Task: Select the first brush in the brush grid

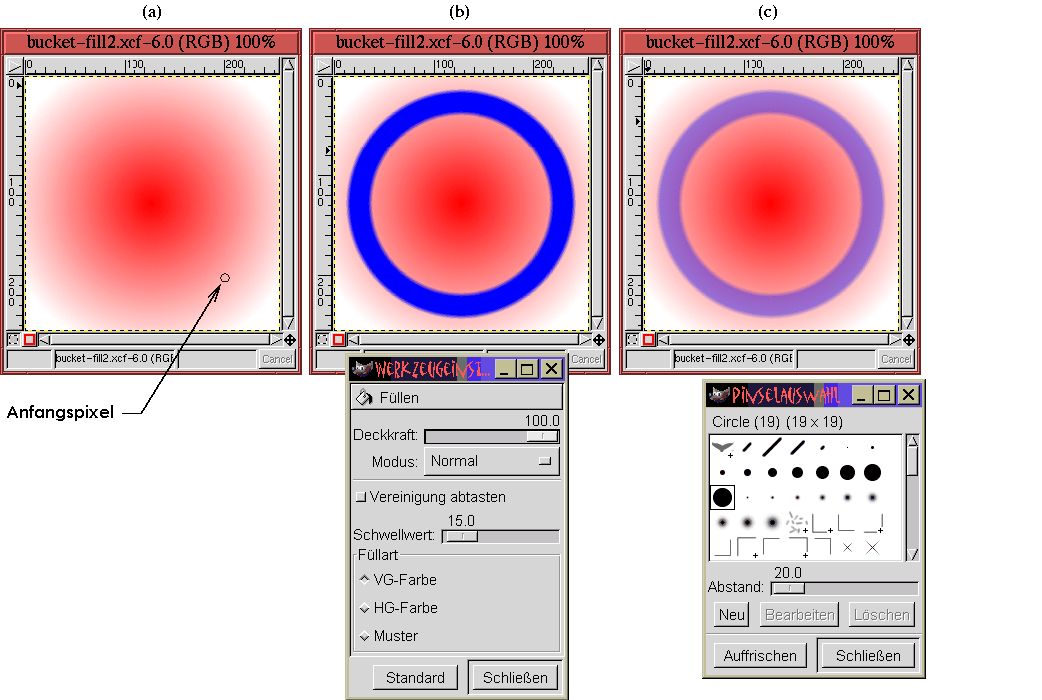Action: pyautogui.click(x=722, y=447)
